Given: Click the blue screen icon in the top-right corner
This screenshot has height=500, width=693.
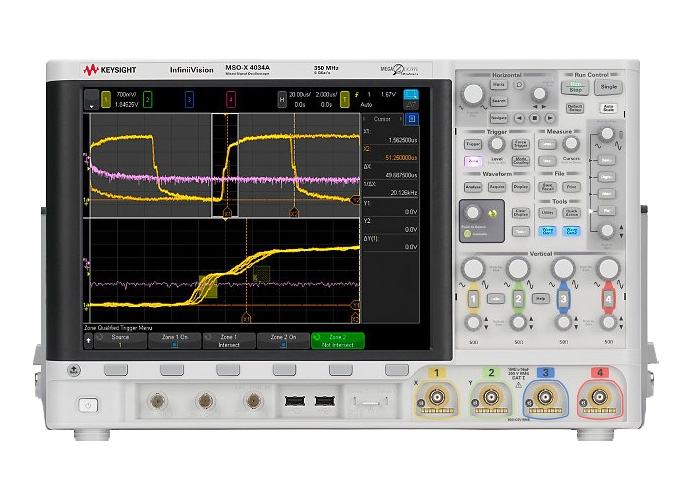Looking at the screenshot, I should point(411,95).
